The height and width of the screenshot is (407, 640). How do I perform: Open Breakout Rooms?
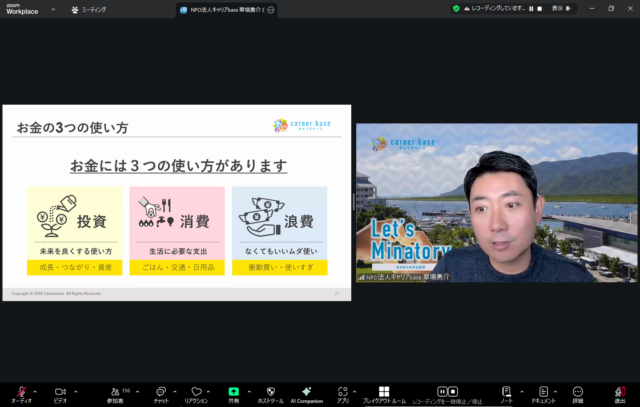383,392
